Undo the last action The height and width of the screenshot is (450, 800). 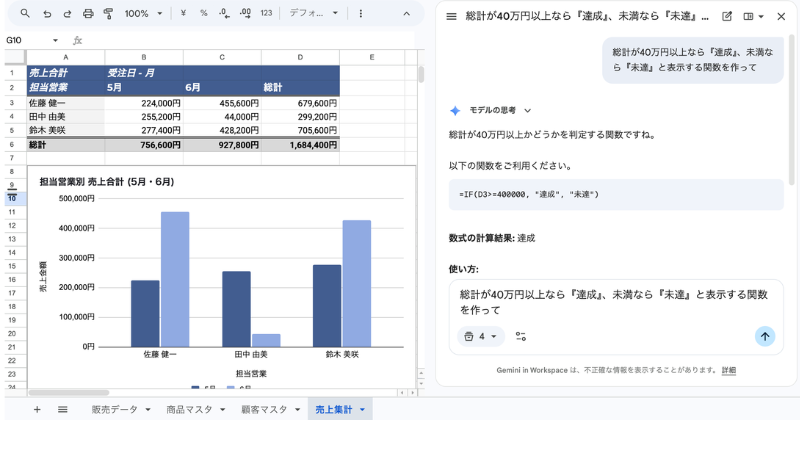[x=47, y=14]
